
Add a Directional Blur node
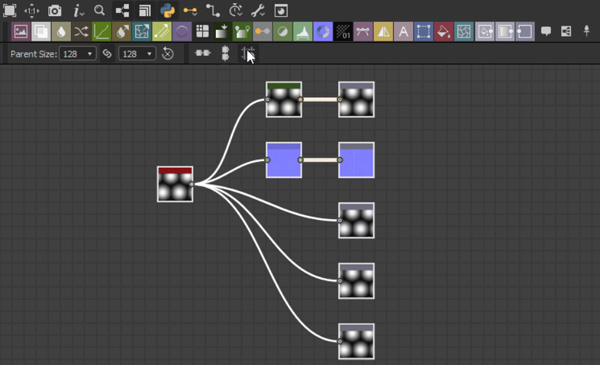tap(122, 32)
